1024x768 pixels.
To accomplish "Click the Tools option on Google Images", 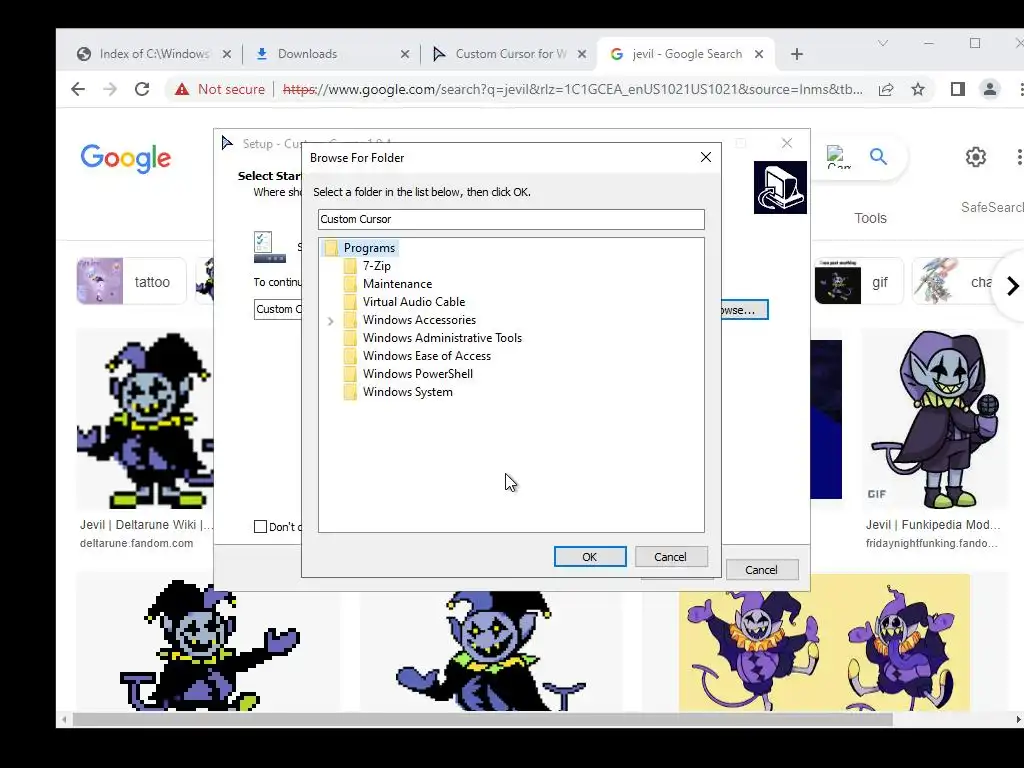I will point(871,218).
